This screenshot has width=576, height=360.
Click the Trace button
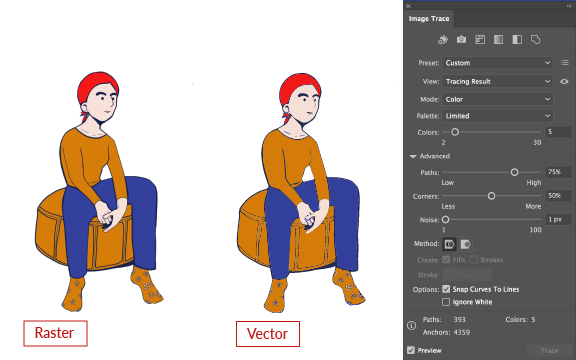click(549, 351)
